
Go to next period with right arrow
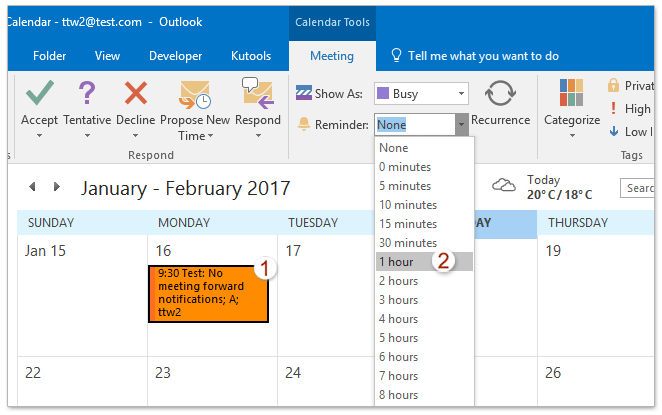pos(57,186)
